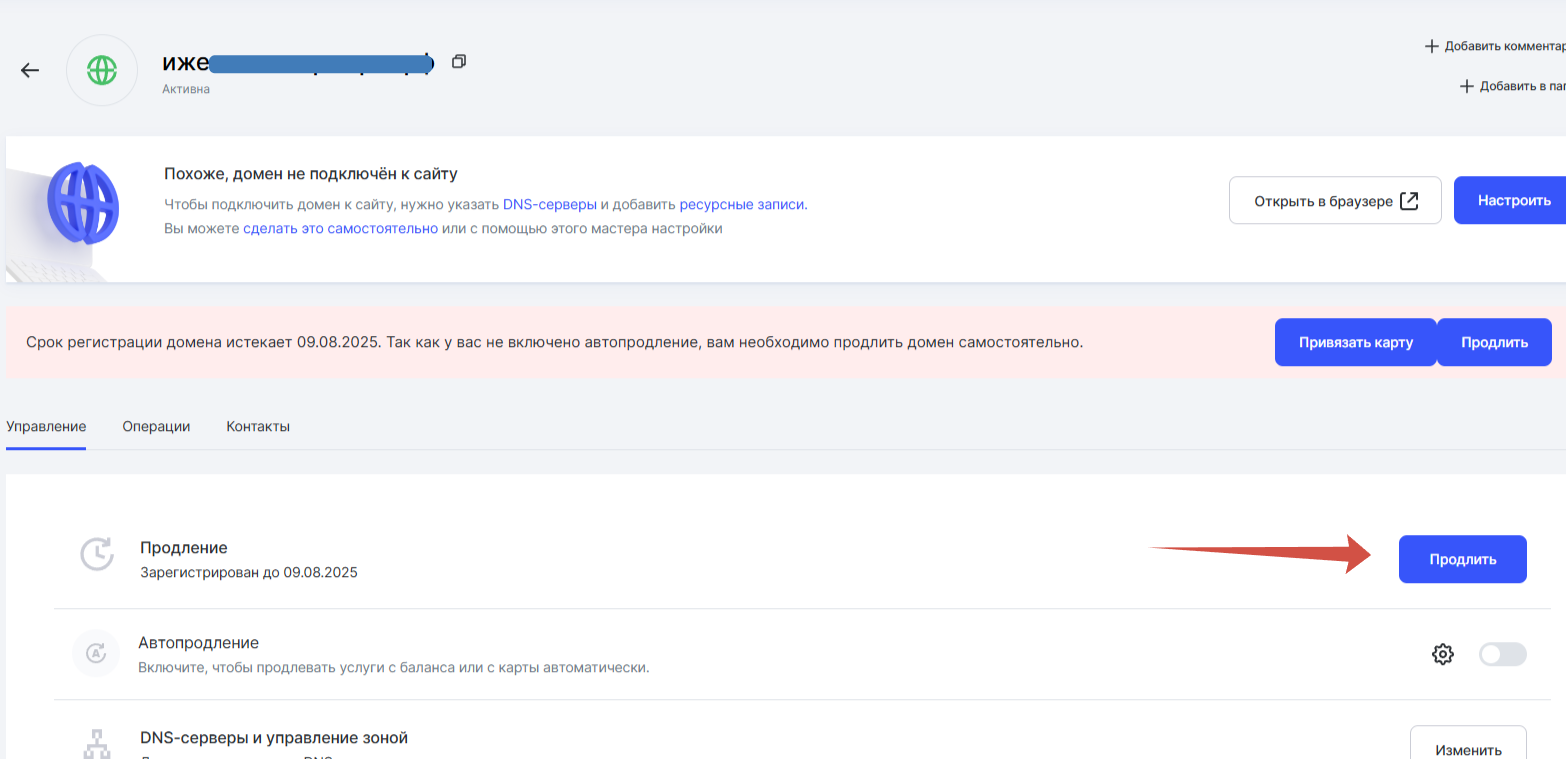This screenshot has width=1566, height=759.
Task: Select the Управление tab
Action: point(46,426)
